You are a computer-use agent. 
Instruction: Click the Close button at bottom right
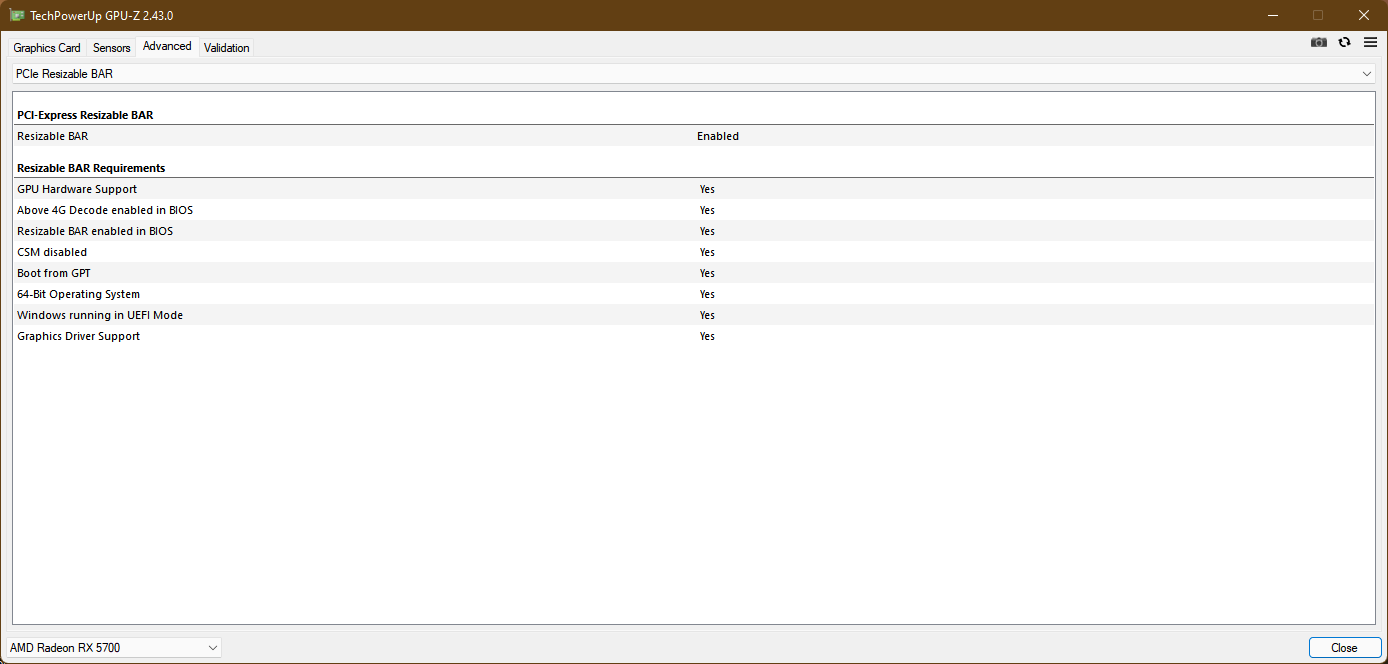pyautogui.click(x=1344, y=648)
